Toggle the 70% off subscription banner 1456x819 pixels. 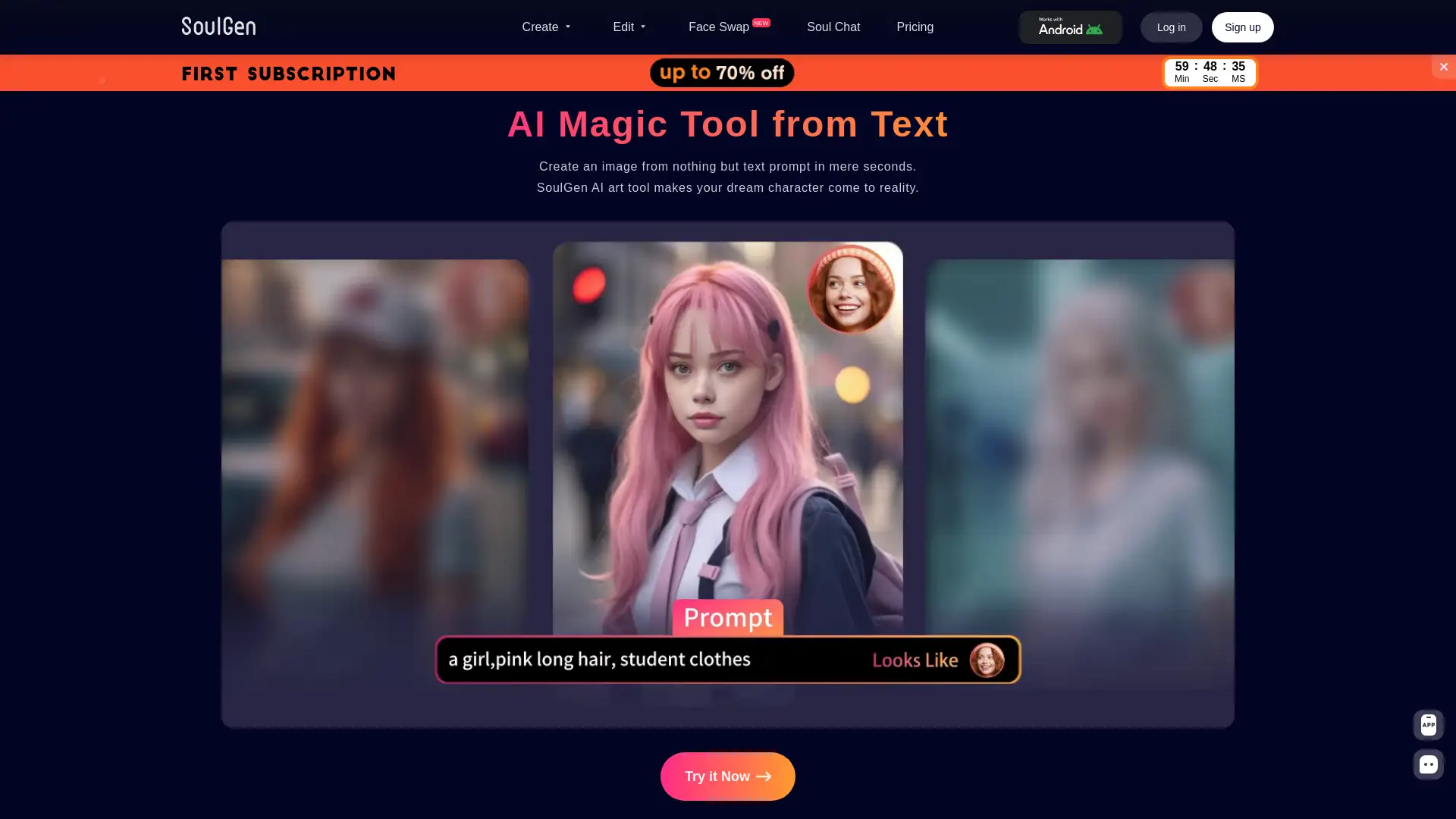point(1444,67)
